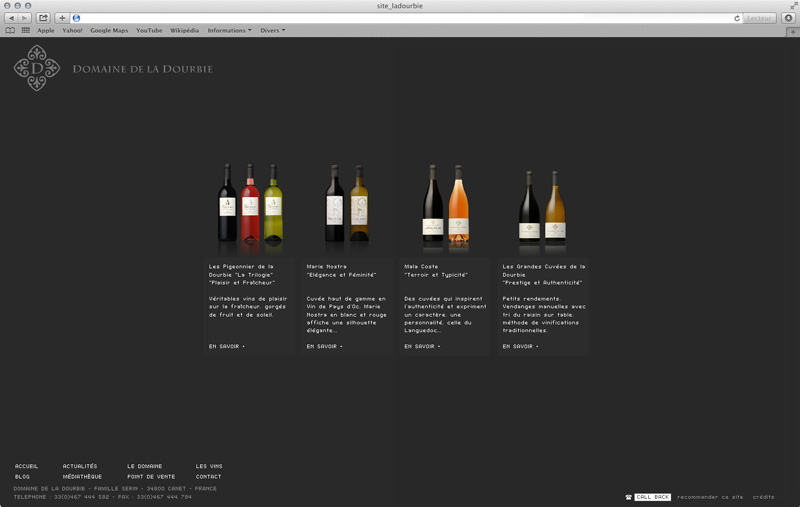800x507 pixels.
Task: Click the plus add bookmark button
Action: click(x=62, y=18)
